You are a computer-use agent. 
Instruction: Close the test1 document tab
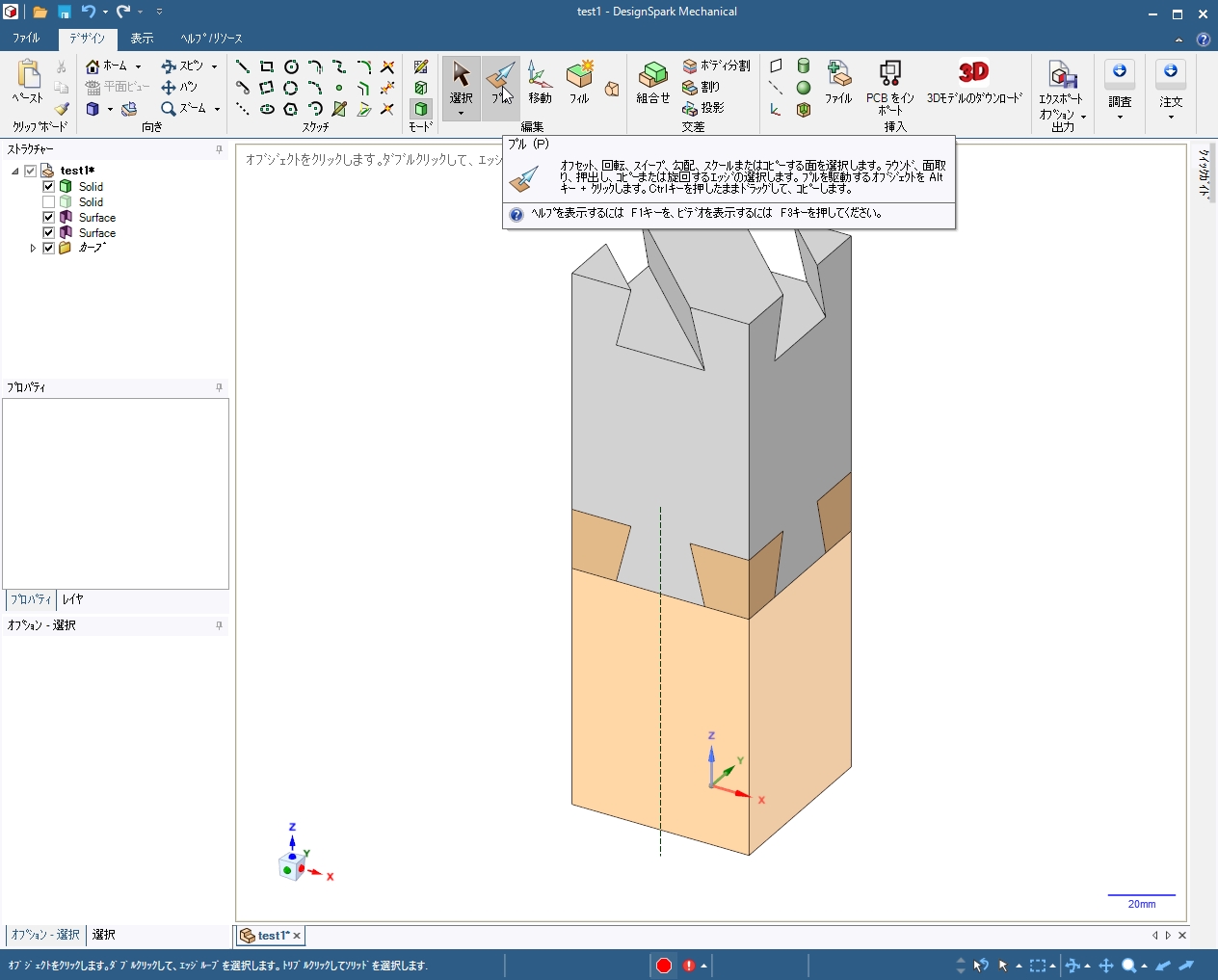click(297, 936)
